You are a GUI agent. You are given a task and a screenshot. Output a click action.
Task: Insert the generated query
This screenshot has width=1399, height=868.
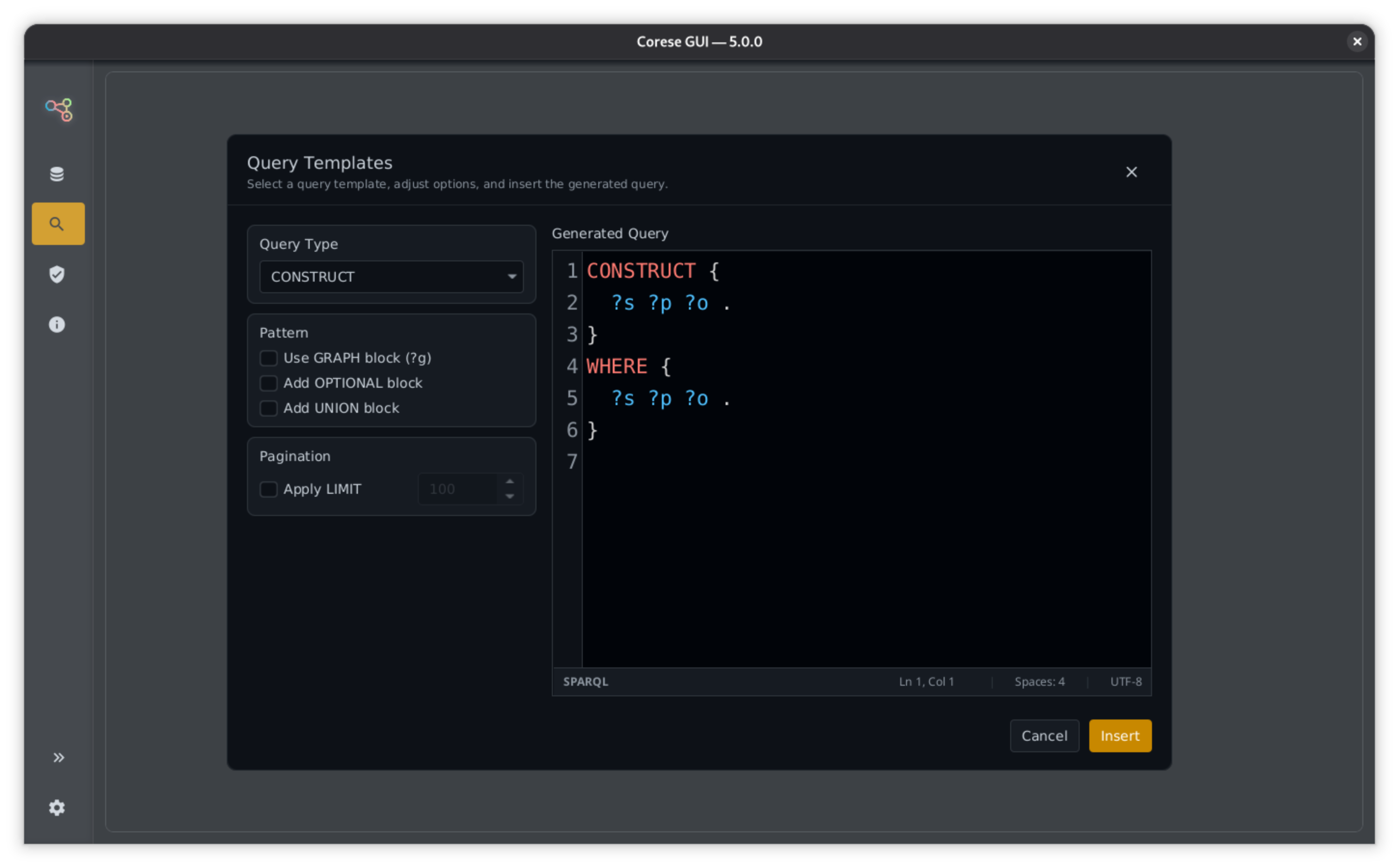(1119, 735)
